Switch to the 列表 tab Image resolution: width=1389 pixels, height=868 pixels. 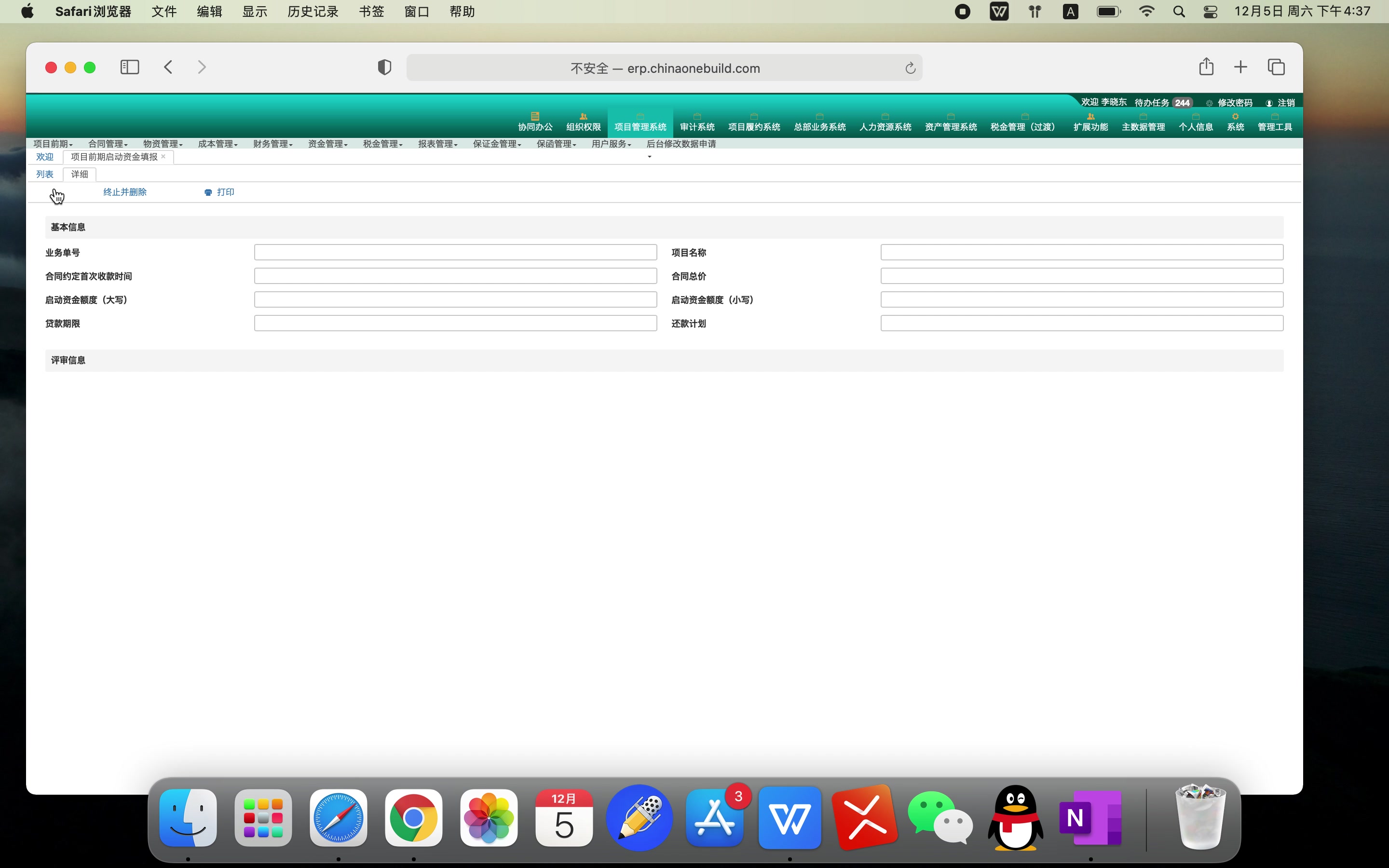(x=45, y=174)
